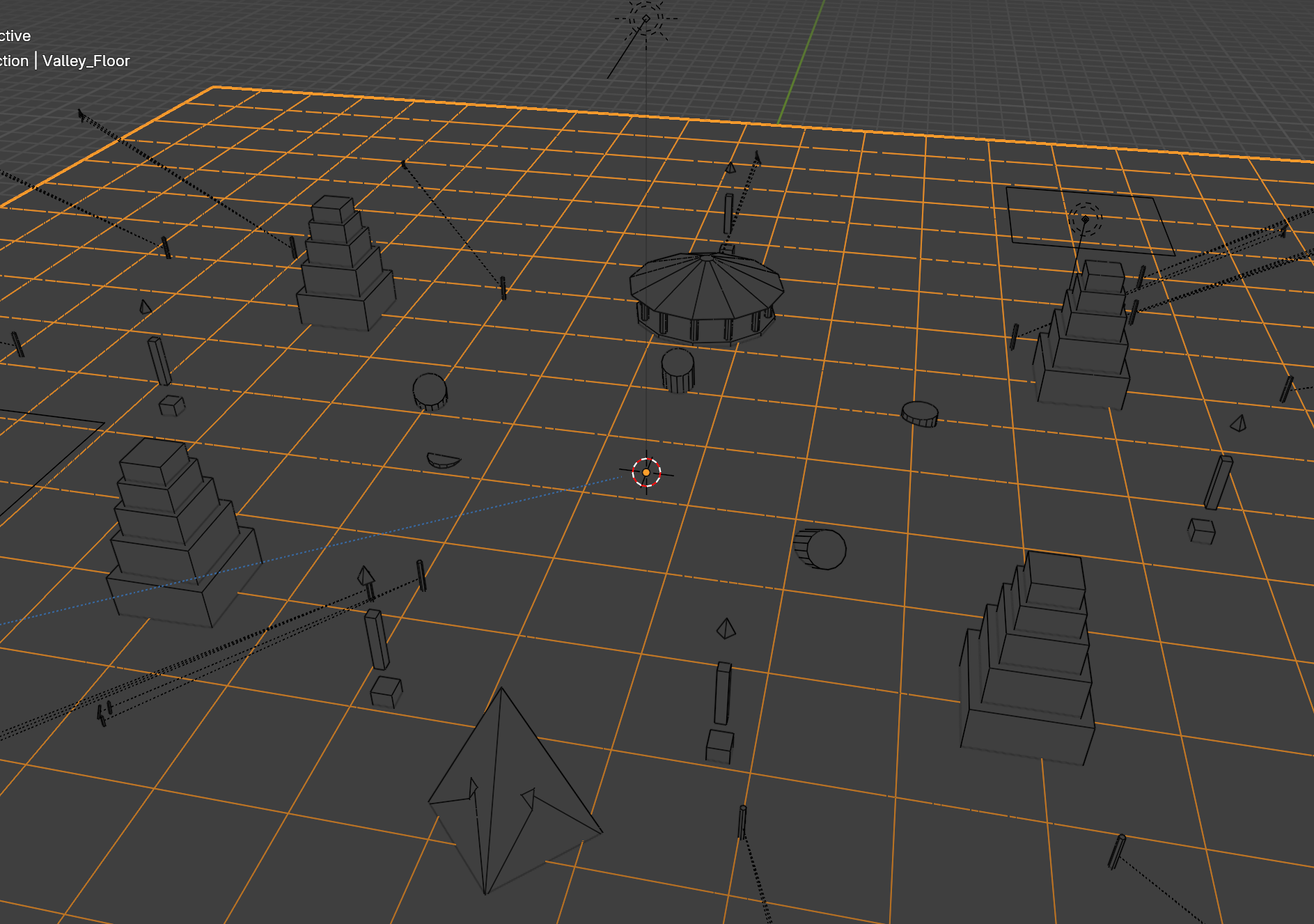The width and height of the screenshot is (1314, 924).
Task: Select the upright cylinder just below the pavilion
Action: pyautogui.click(x=678, y=370)
